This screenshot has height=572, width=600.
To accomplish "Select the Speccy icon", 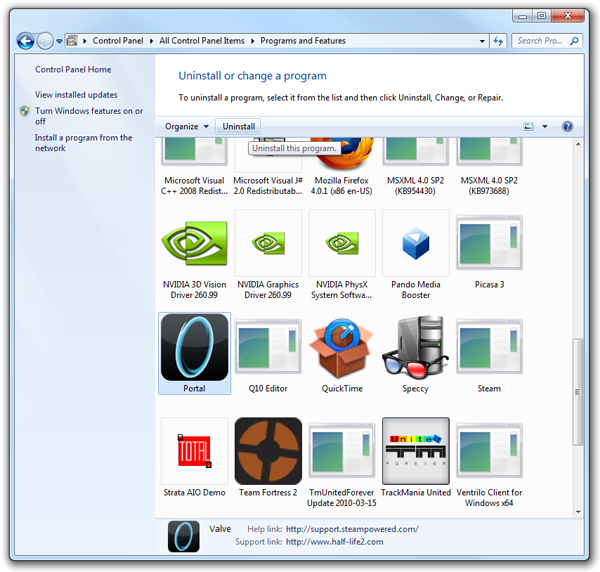I will click(x=415, y=347).
